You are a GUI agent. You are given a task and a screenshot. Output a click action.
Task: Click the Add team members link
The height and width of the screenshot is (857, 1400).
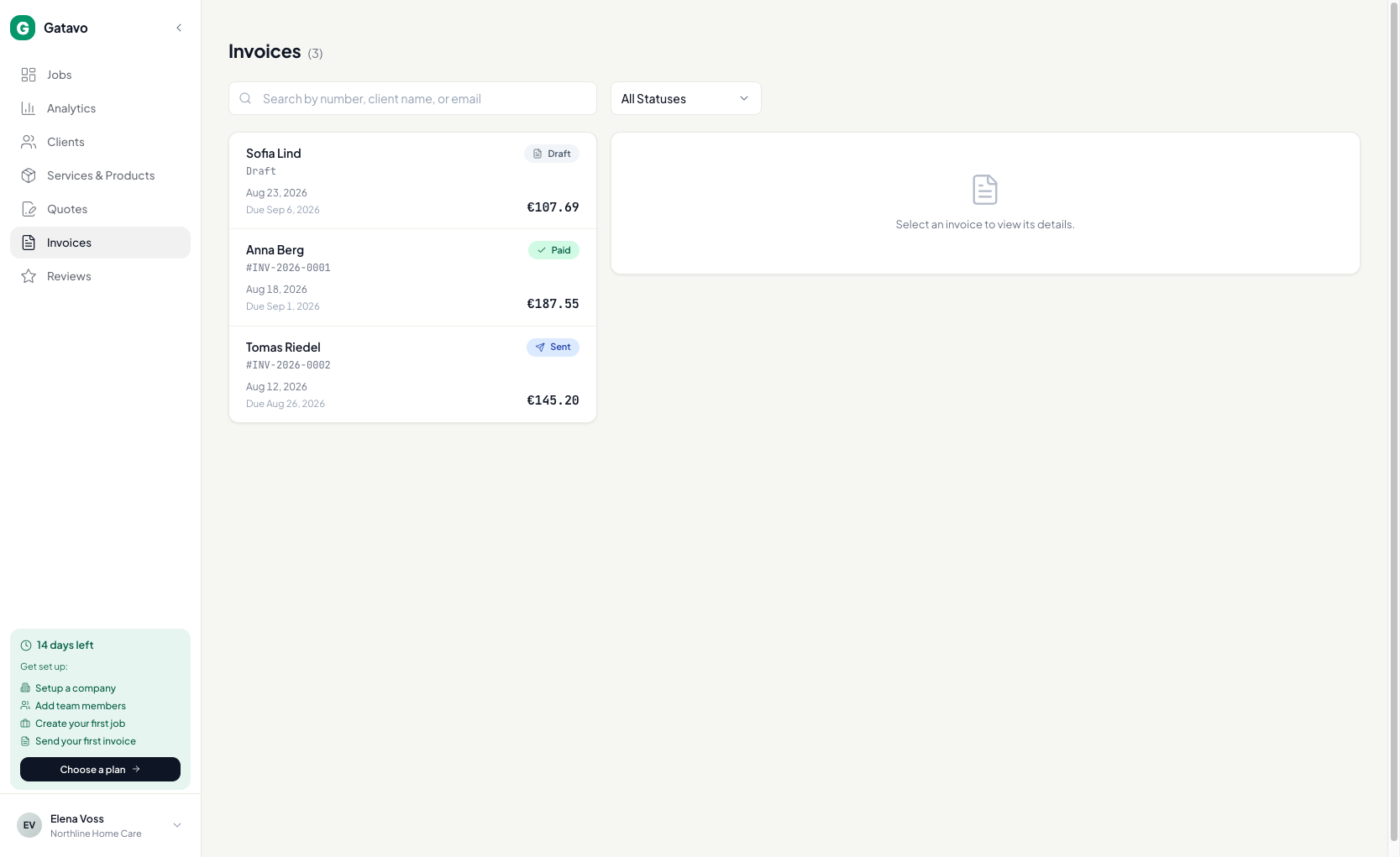(x=81, y=706)
